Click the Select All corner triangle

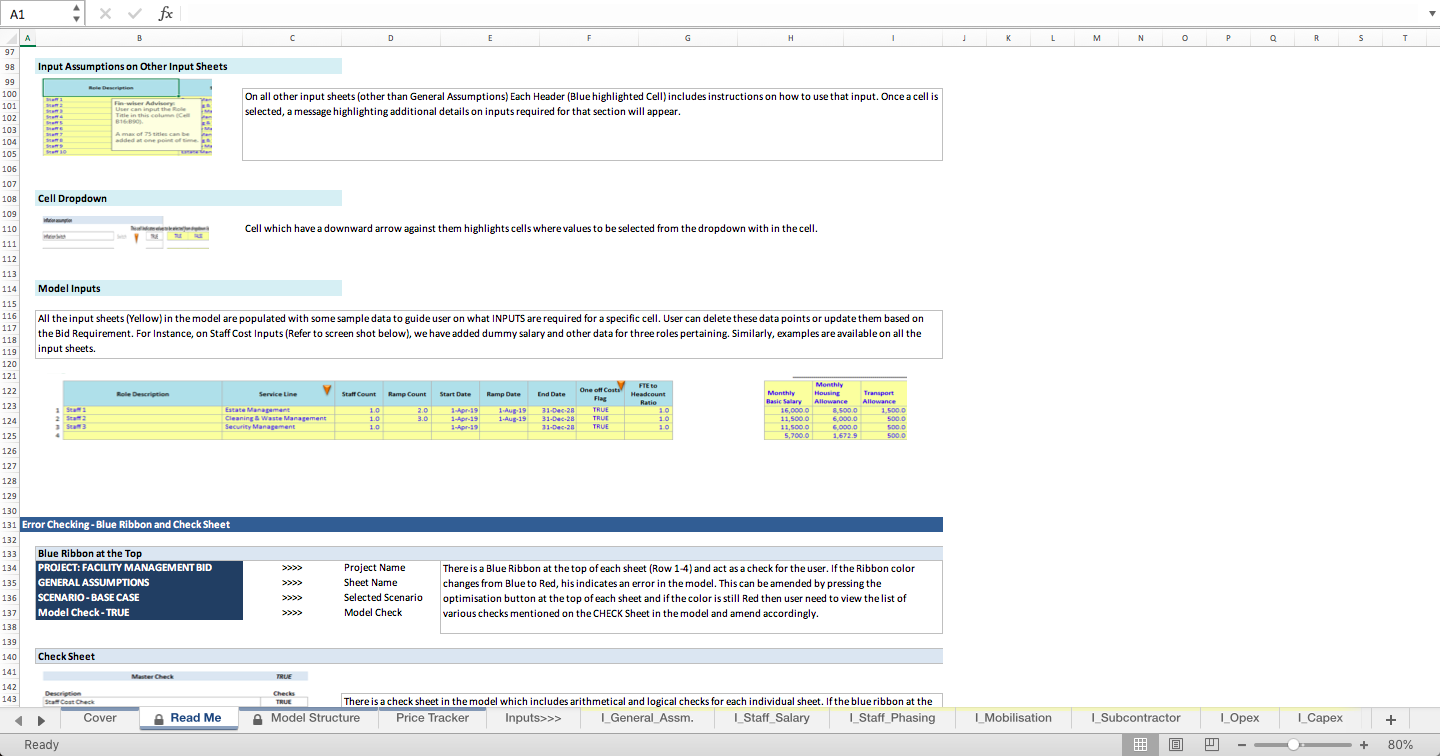pos(9,38)
